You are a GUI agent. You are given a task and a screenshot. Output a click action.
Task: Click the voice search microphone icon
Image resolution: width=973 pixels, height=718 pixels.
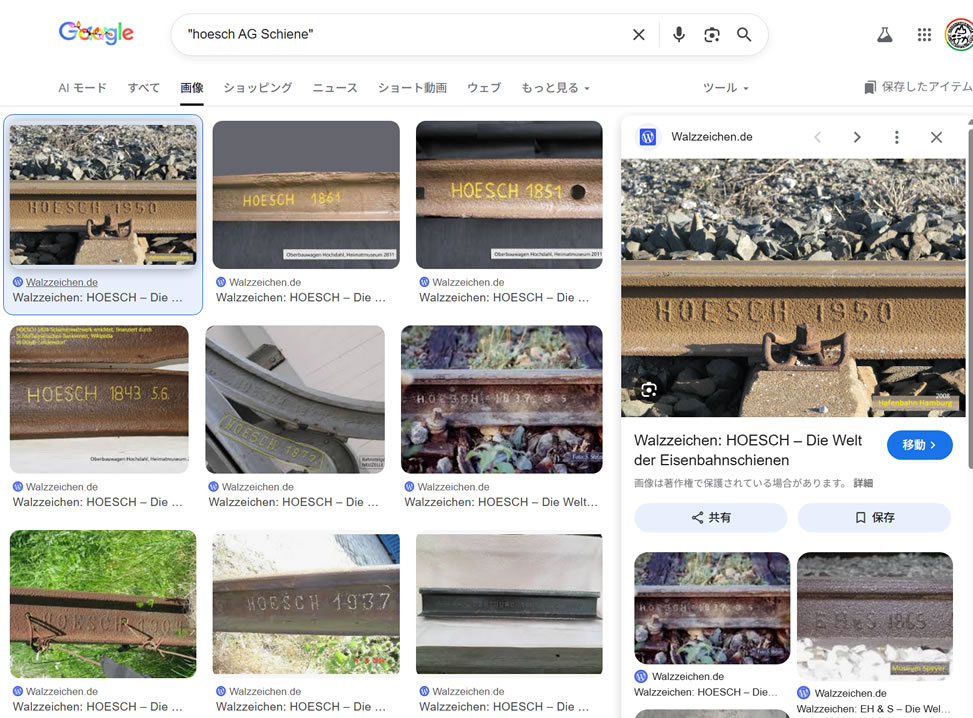pyautogui.click(x=679, y=35)
